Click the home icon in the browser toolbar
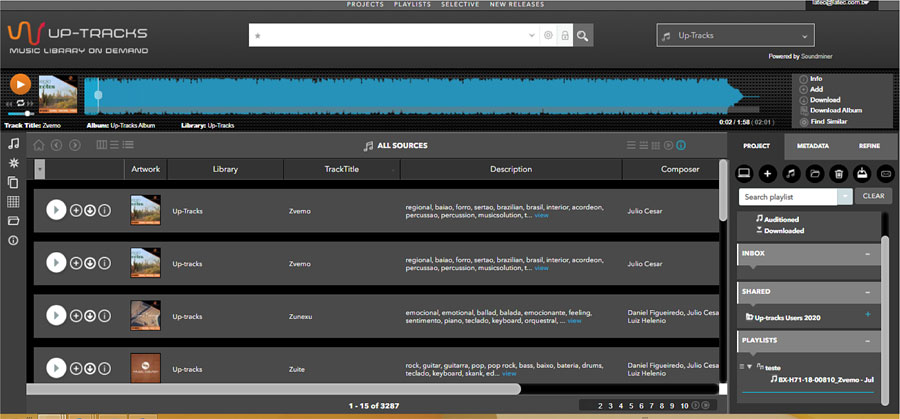The width and height of the screenshot is (900, 419). pos(38,145)
